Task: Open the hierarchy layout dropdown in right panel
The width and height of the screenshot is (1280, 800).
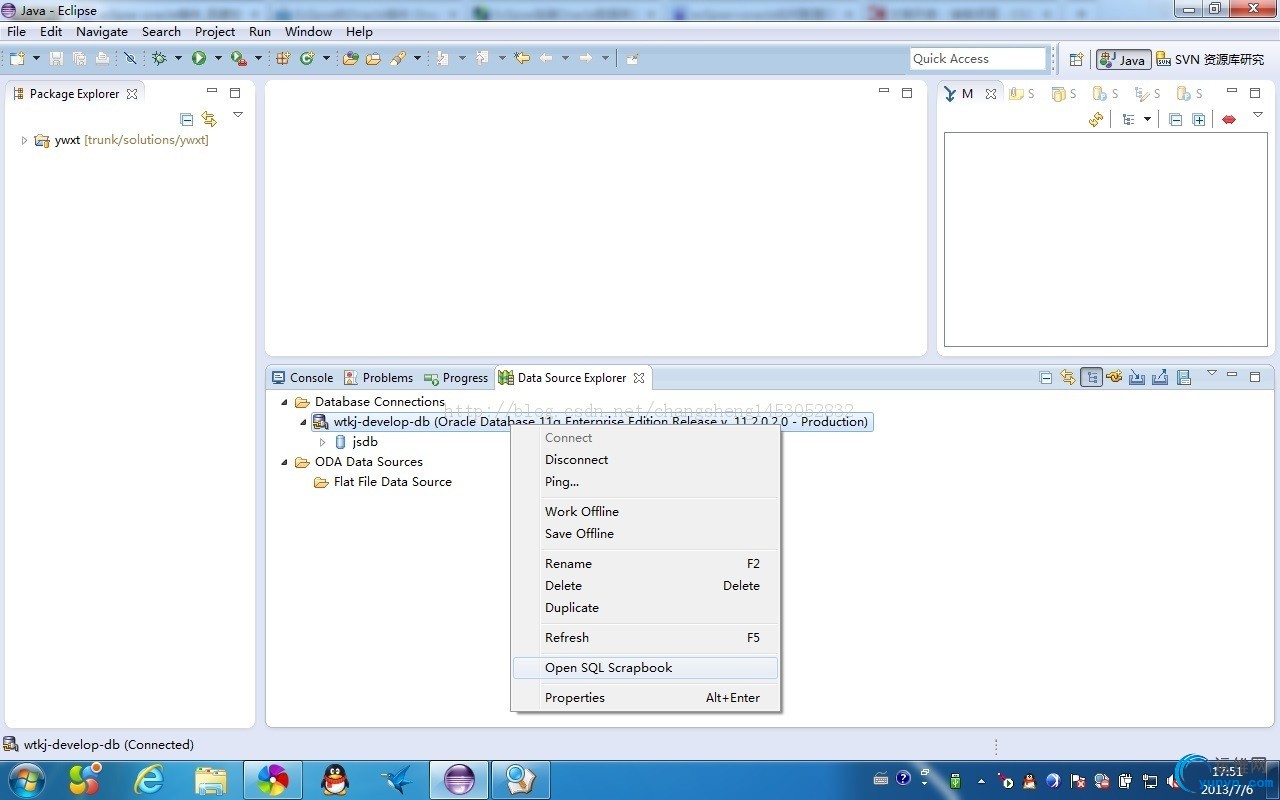Action: click(1147, 120)
